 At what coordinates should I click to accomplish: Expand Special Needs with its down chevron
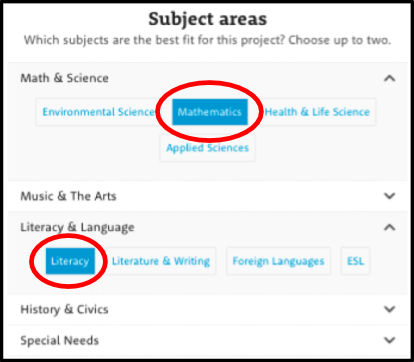389,340
